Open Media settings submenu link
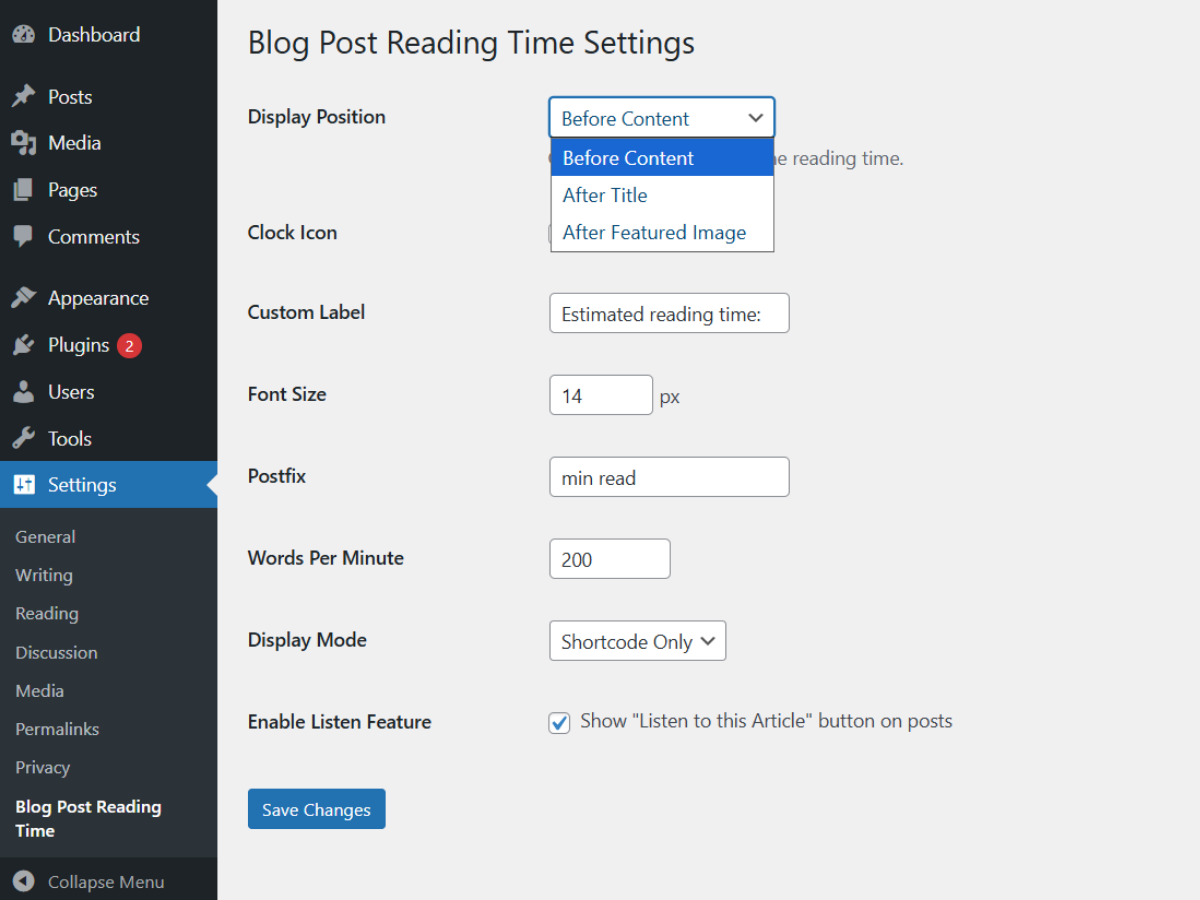Image resolution: width=1200 pixels, height=900 pixels. click(40, 691)
